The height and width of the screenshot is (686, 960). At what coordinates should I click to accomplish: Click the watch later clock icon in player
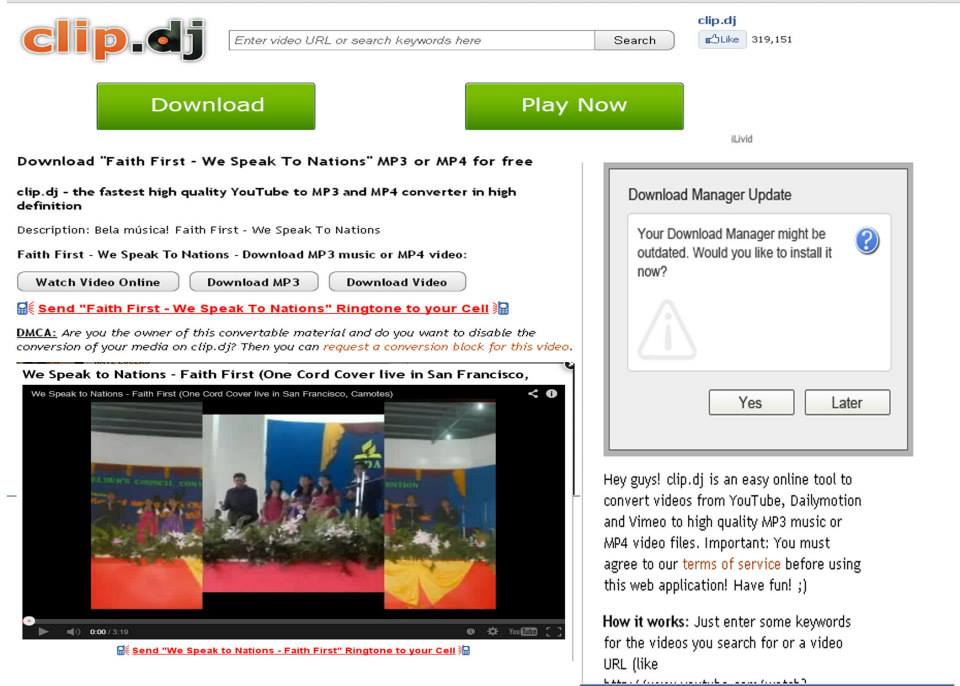tap(470, 631)
